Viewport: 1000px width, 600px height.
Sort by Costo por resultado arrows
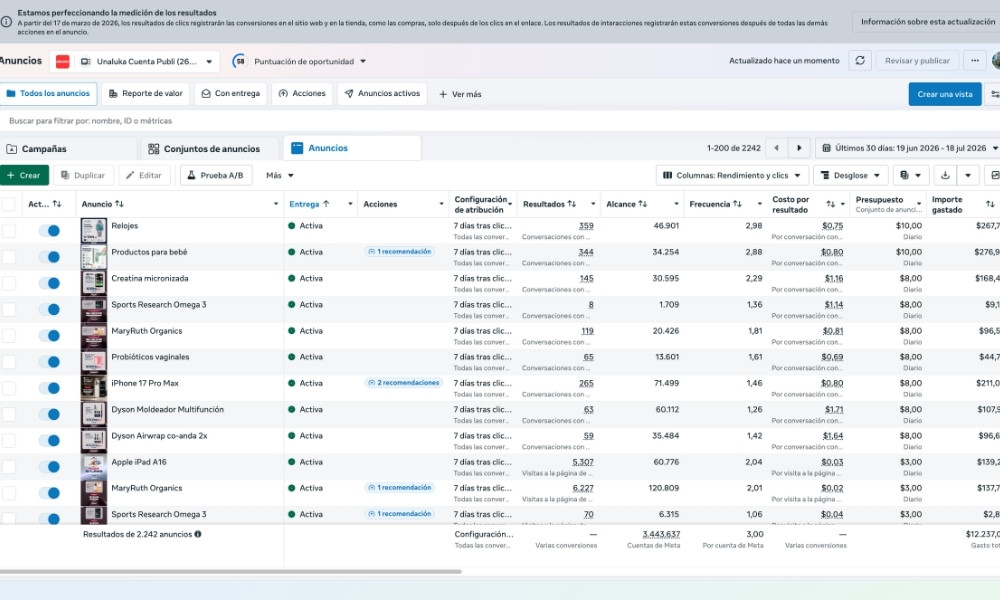[x=830, y=204]
